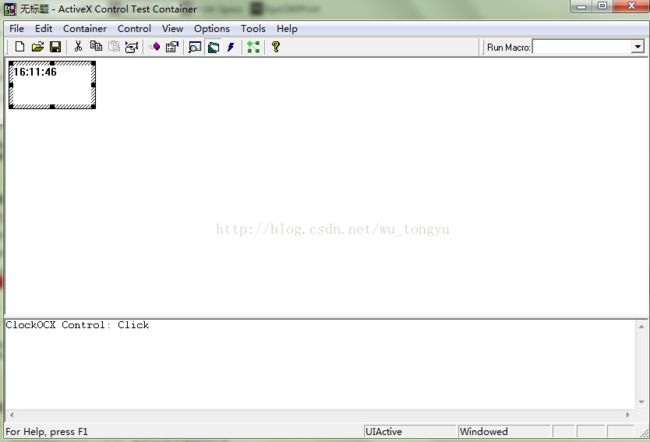The image size is (650, 442).
Task: Click the UIActive status bar entry
Action: [x=410, y=432]
